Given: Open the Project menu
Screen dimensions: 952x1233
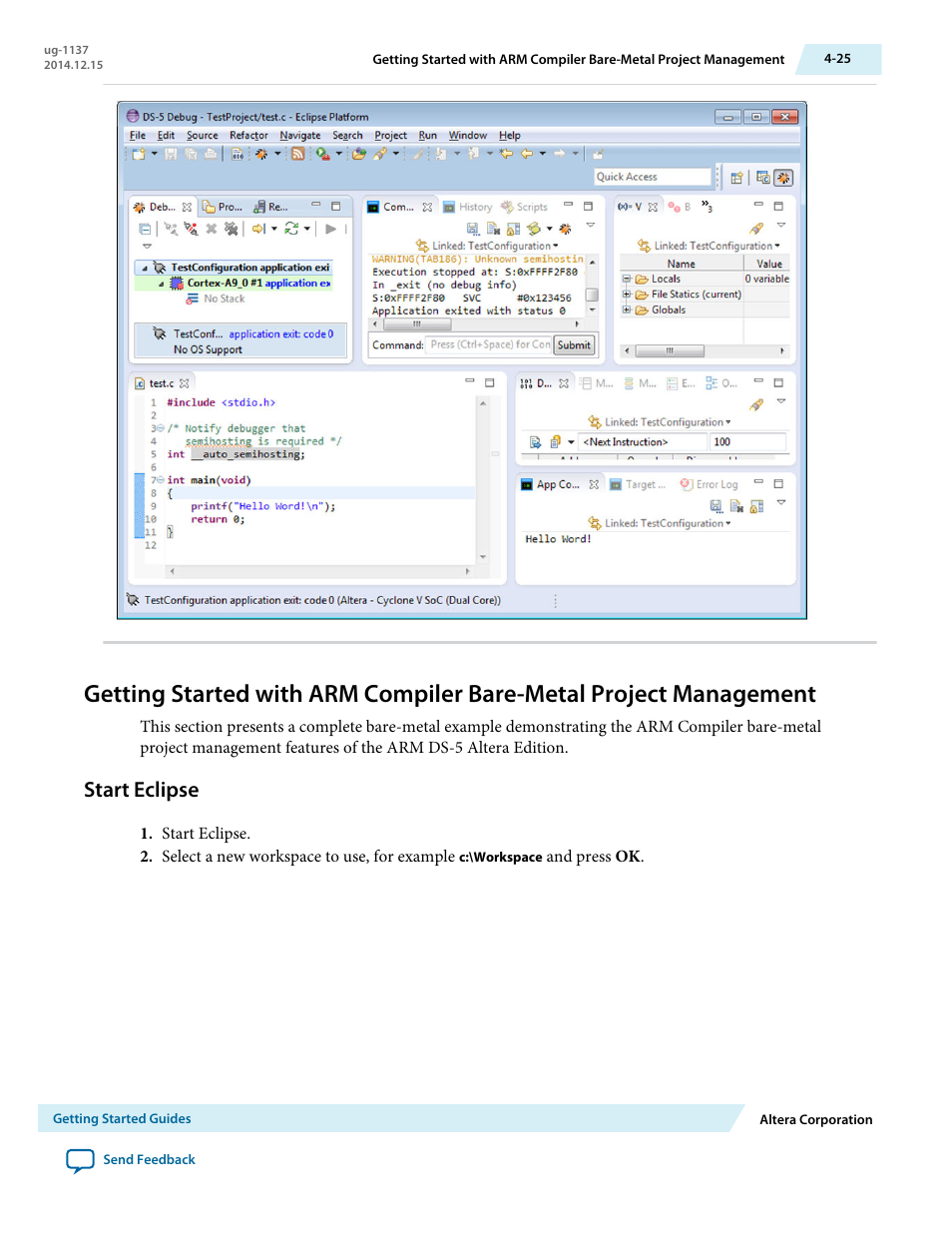Looking at the screenshot, I should point(390,136).
